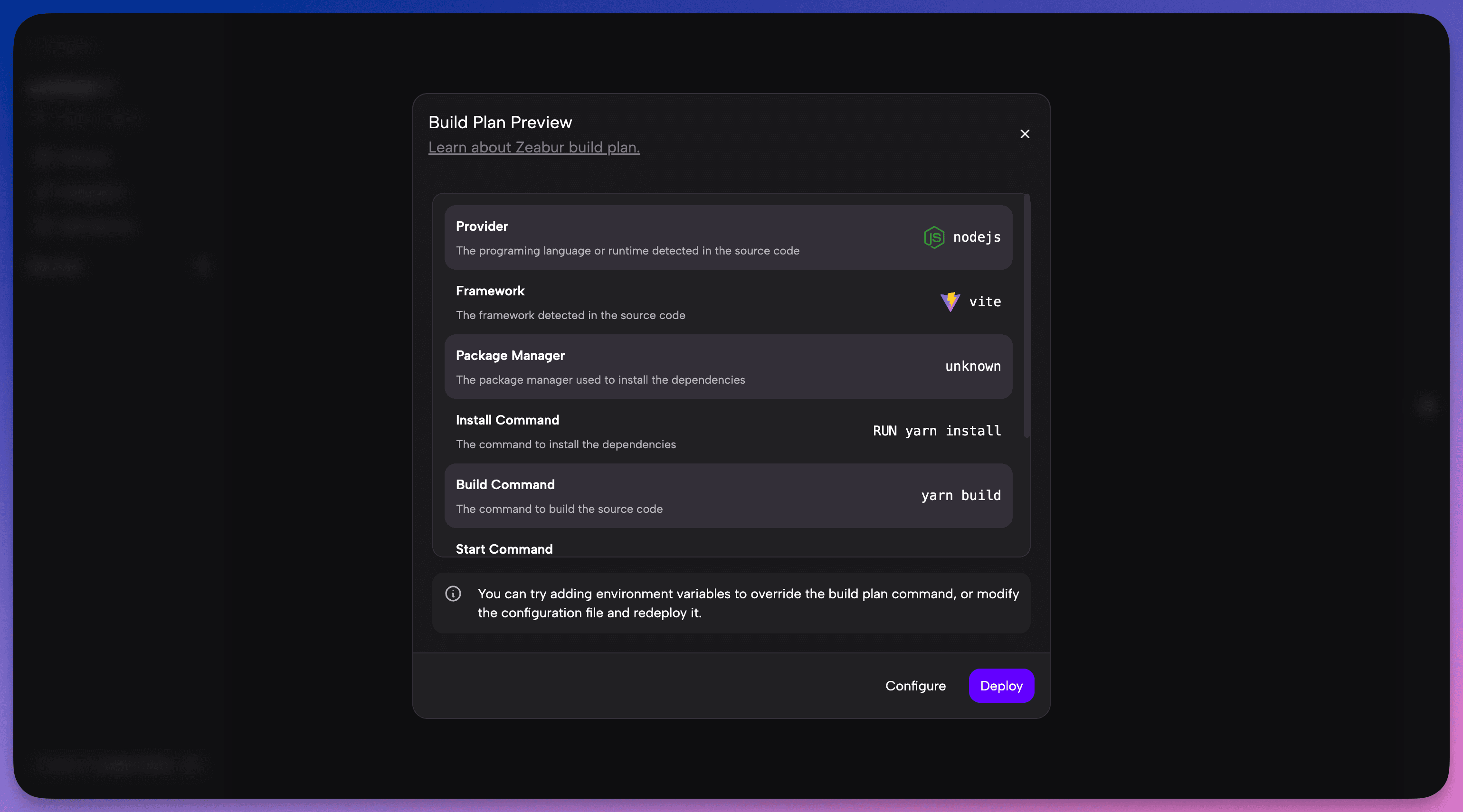Click the Configure button
The image size is (1463, 812).
point(915,685)
